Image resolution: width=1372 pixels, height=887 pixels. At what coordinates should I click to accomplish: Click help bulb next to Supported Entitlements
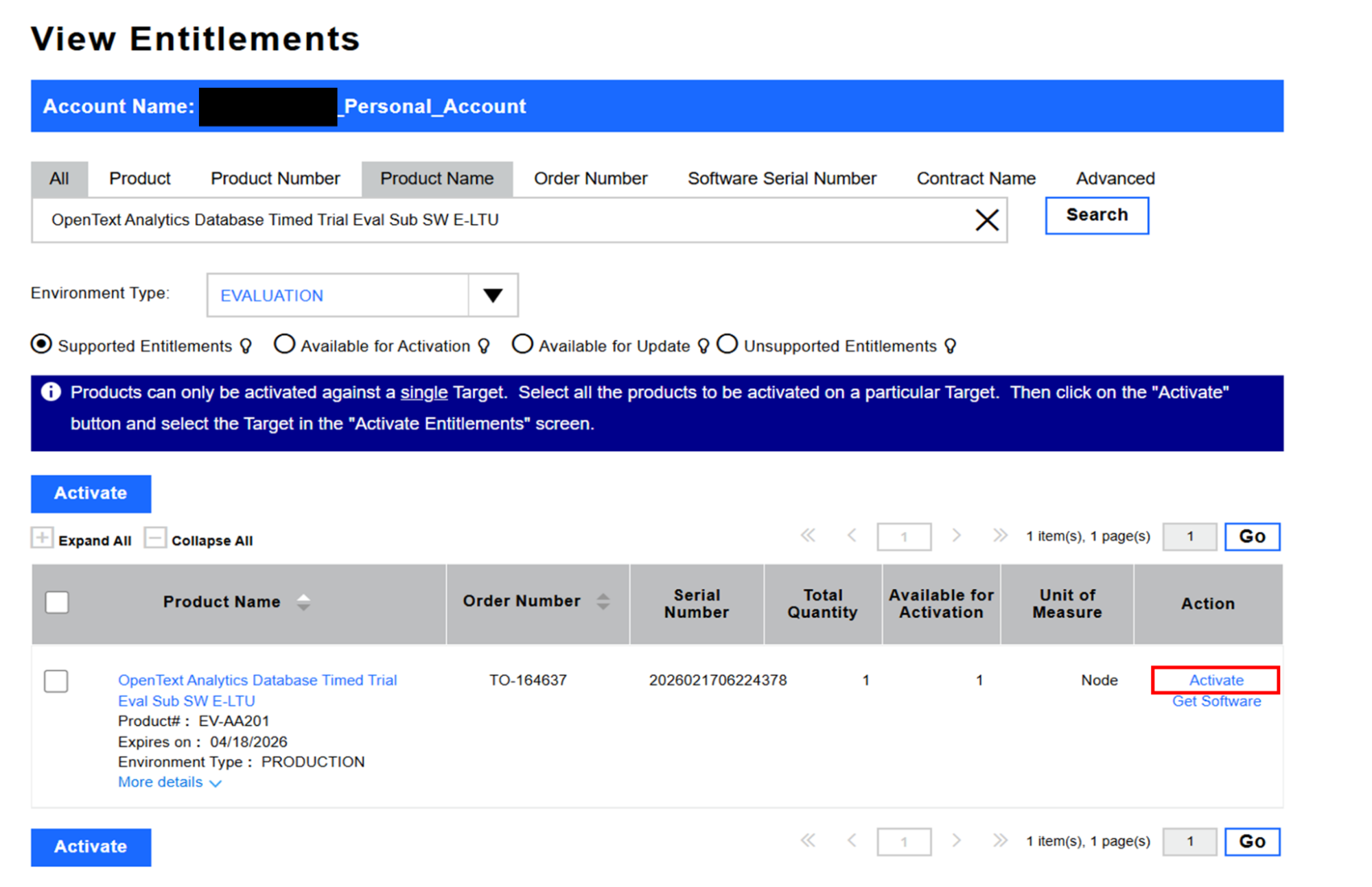(246, 346)
